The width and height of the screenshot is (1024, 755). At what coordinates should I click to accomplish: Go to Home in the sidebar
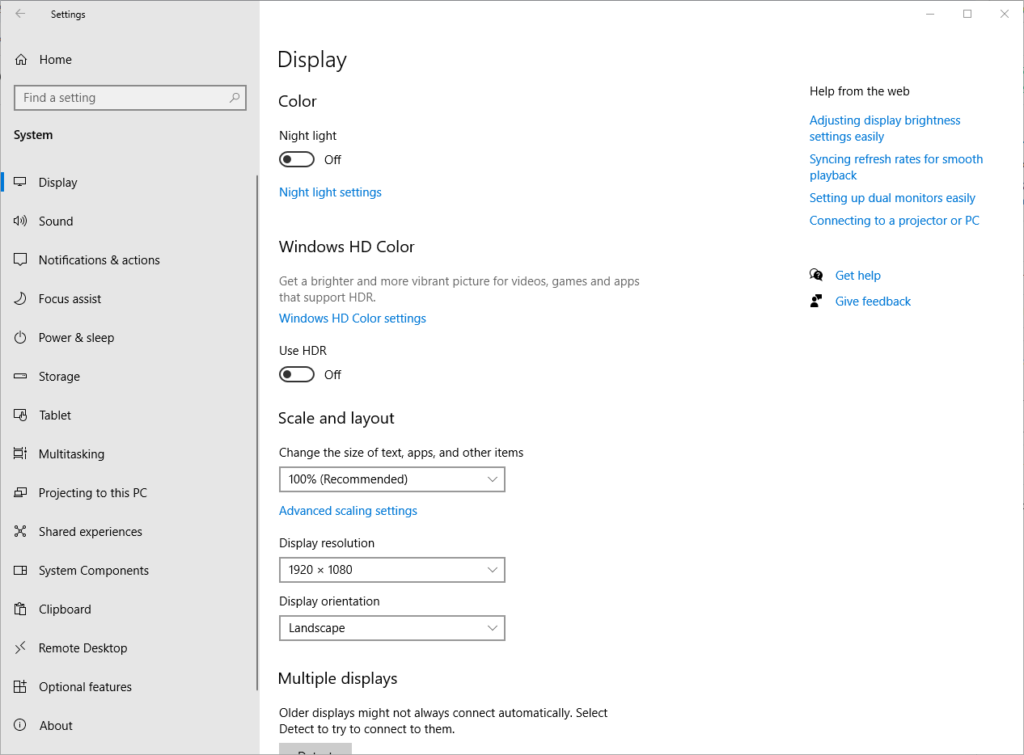pos(55,59)
